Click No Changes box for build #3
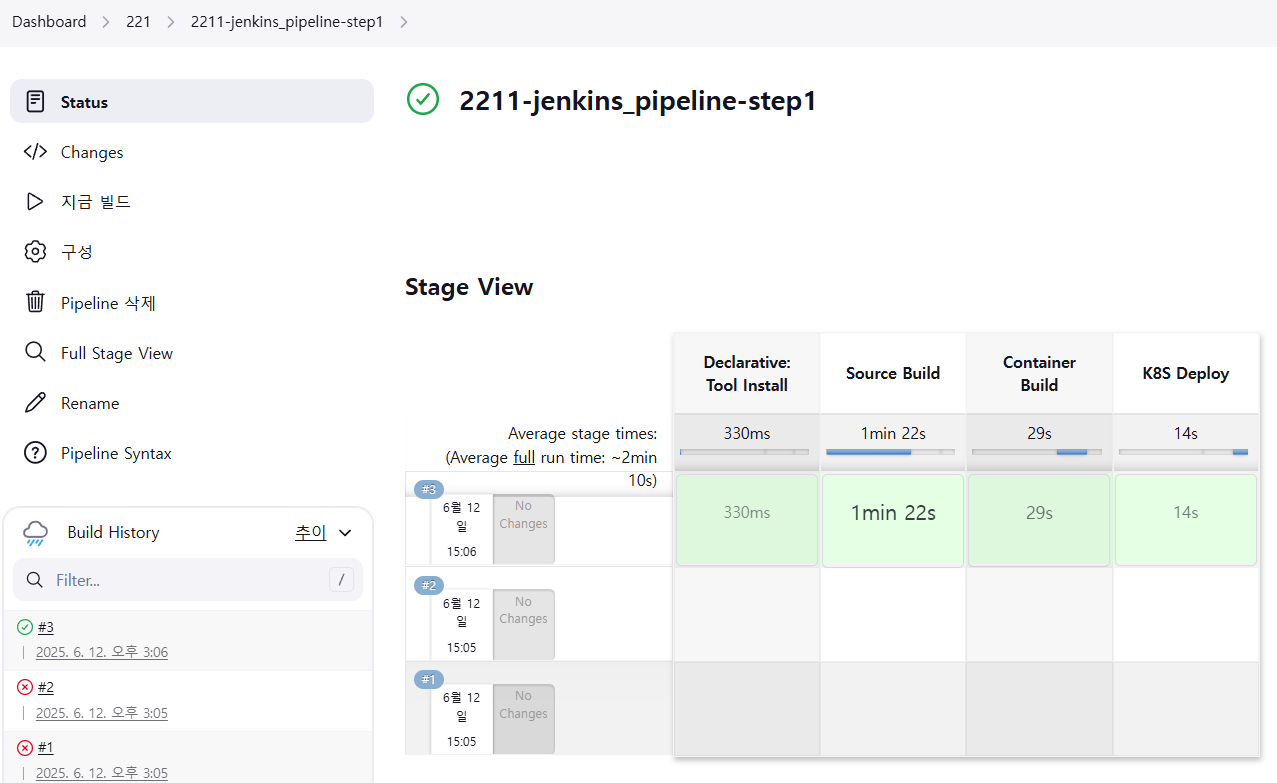The image size is (1277, 783). tap(524, 529)
